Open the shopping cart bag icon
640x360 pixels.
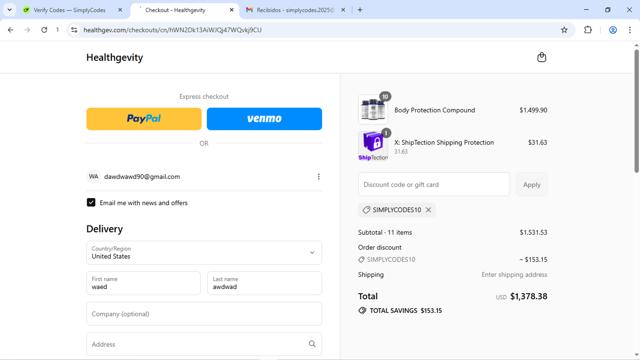pyautogui.click(x=541, y=57)
